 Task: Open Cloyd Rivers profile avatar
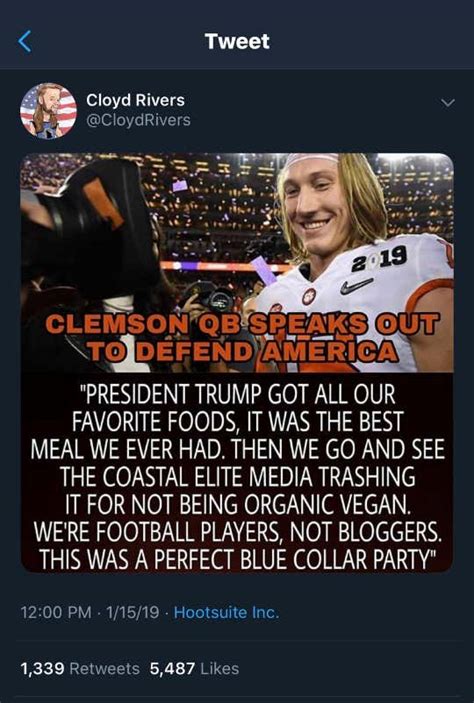pyautogui.click(x=48, y=111)
